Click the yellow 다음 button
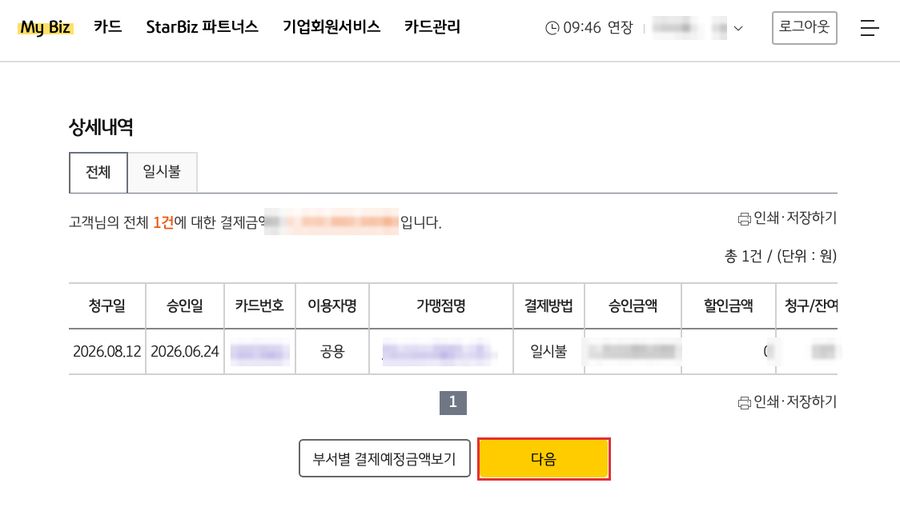Image resolution: width=900 pixels, height=507 pixels. [544, 459]
